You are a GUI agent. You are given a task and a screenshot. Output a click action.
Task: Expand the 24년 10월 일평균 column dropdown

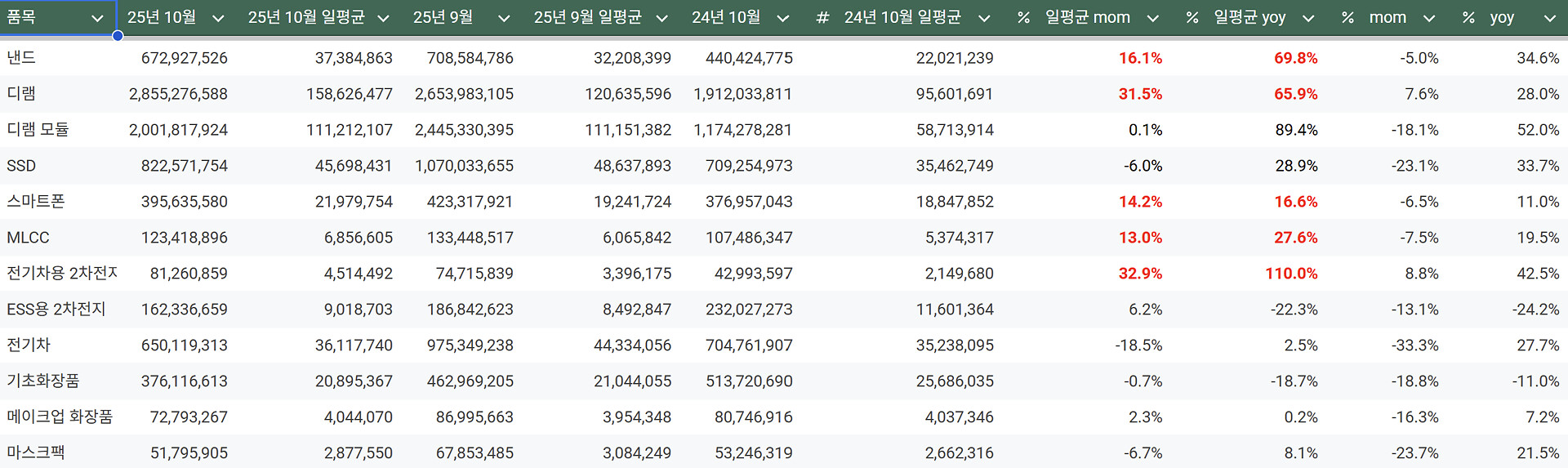[984, 18]
